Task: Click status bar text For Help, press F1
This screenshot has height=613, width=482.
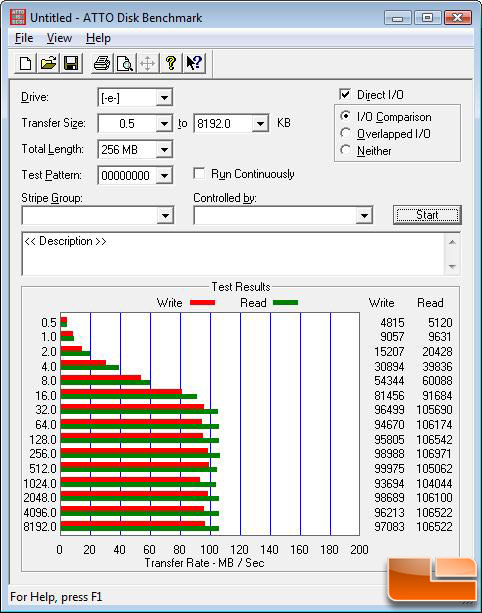Action: pos(56,597)
